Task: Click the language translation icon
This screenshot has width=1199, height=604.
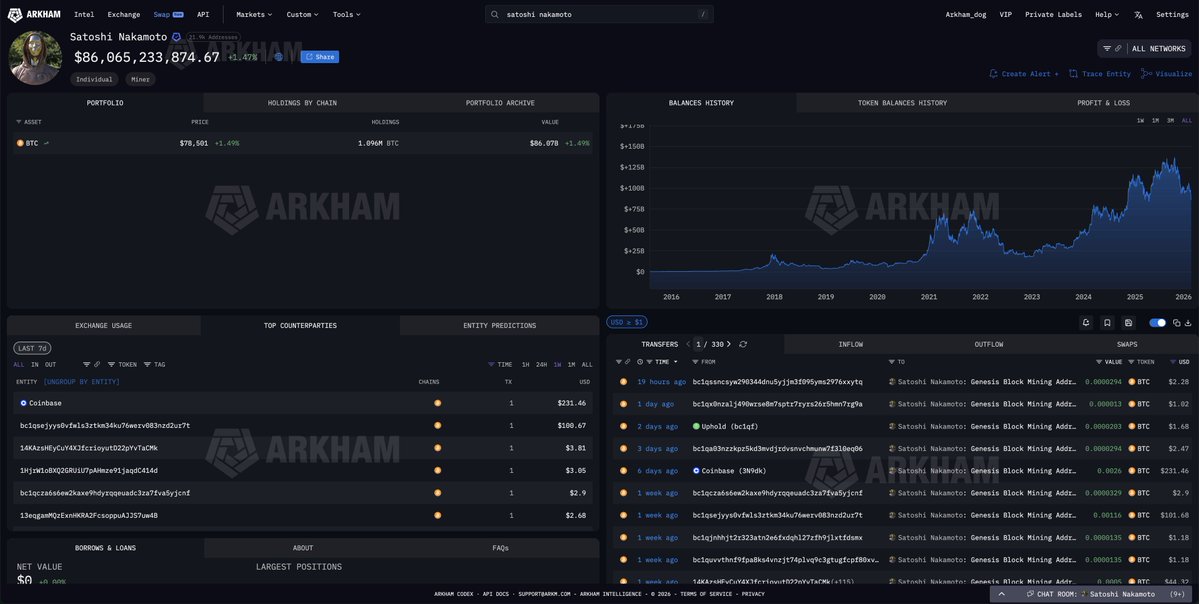Action: pyautogui.click(x=1138, y=15)
